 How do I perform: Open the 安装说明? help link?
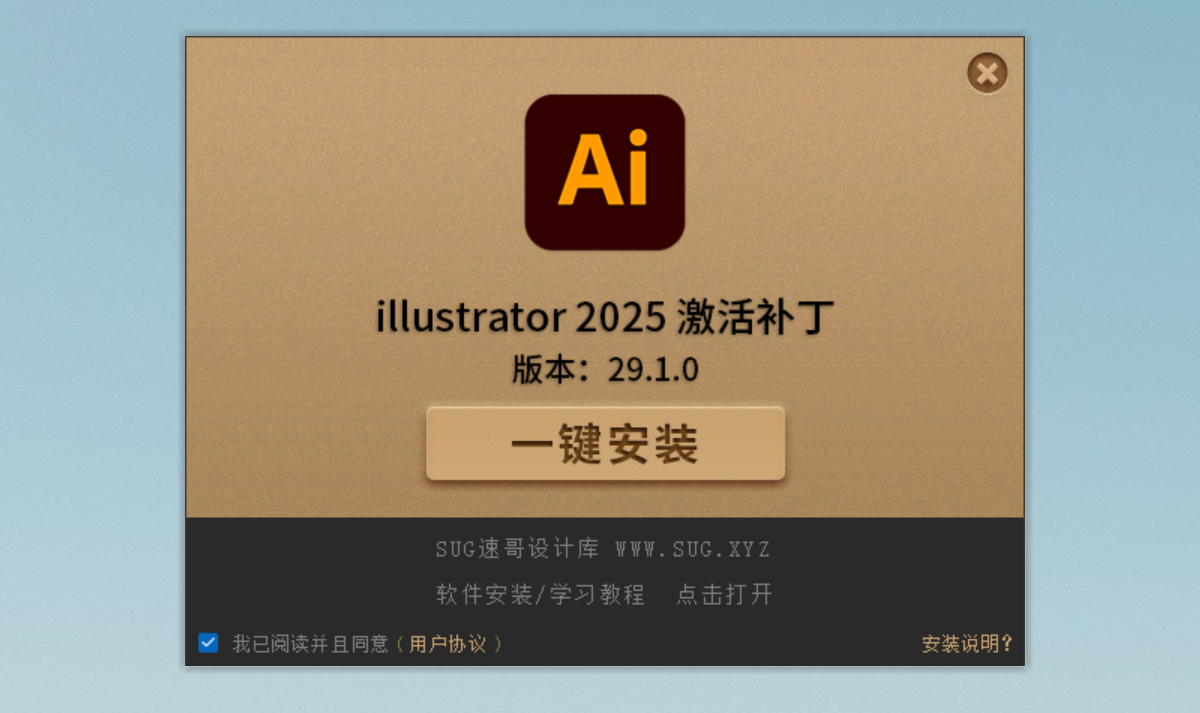tap(966, 644)
